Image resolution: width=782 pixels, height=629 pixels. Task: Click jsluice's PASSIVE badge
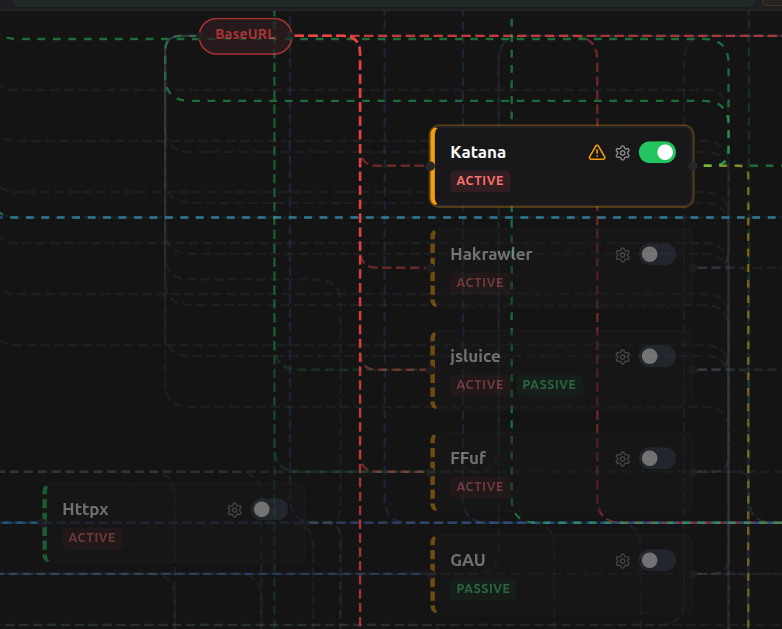(549, 385)
